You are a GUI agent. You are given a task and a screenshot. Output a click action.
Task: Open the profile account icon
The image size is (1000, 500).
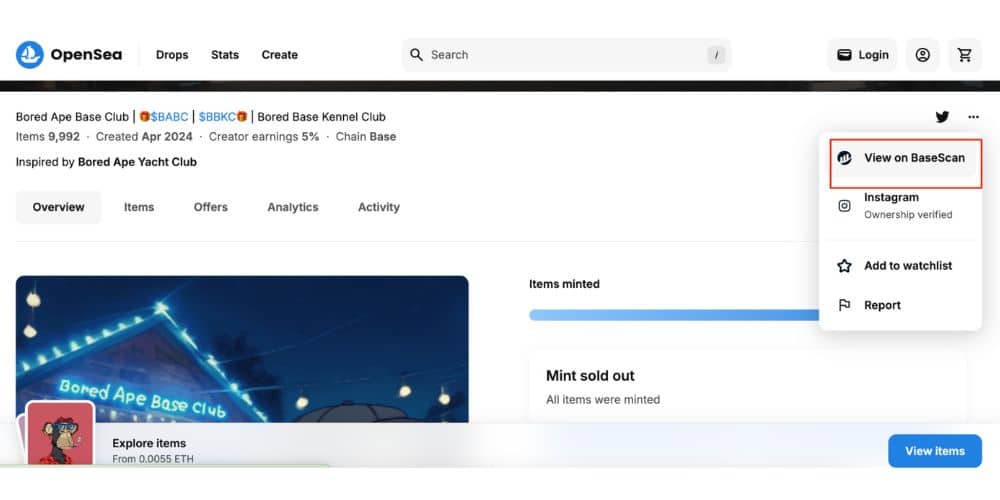click(922, 55)
